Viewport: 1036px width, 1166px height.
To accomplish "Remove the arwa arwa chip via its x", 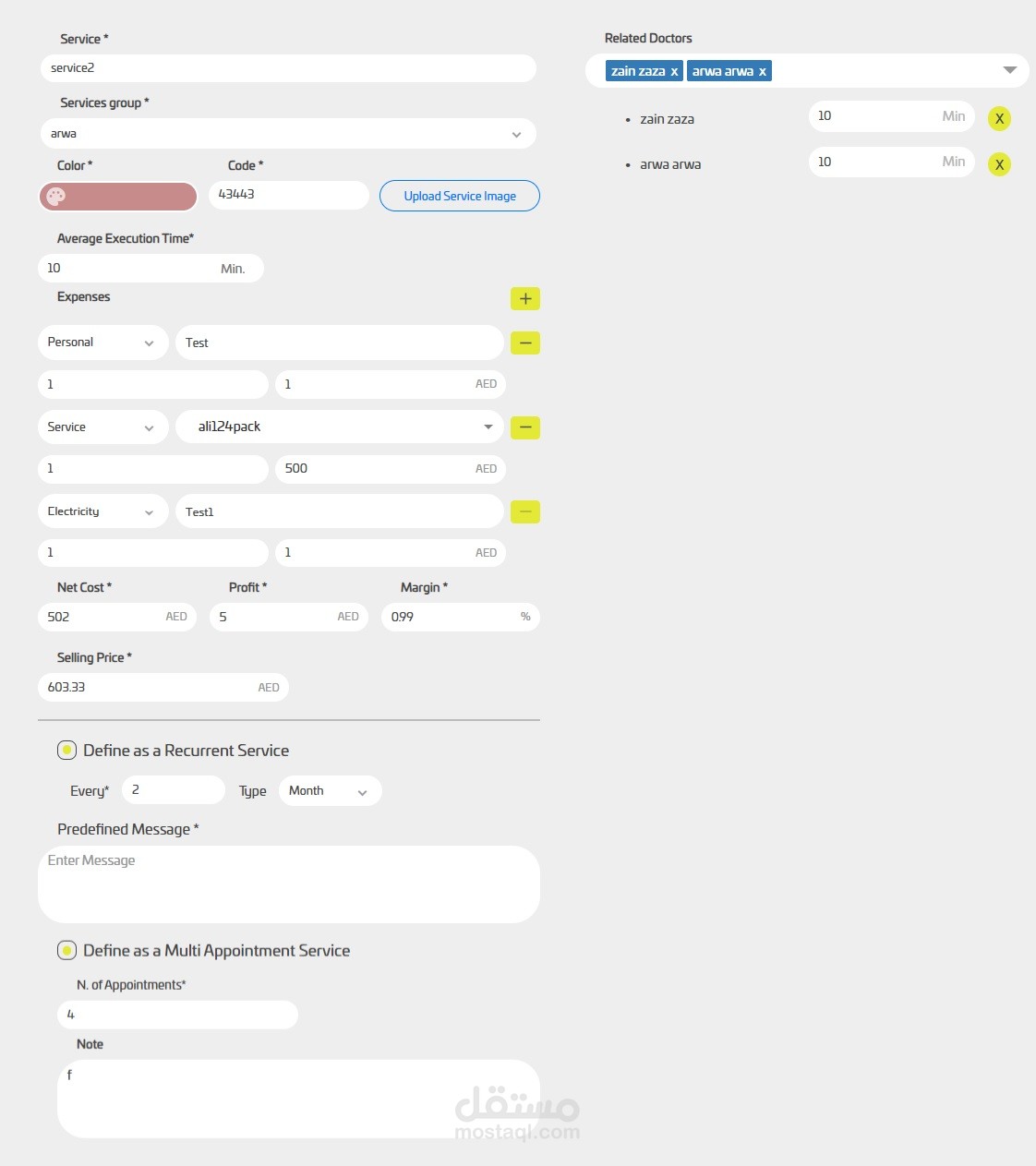I will click(762, 70).
